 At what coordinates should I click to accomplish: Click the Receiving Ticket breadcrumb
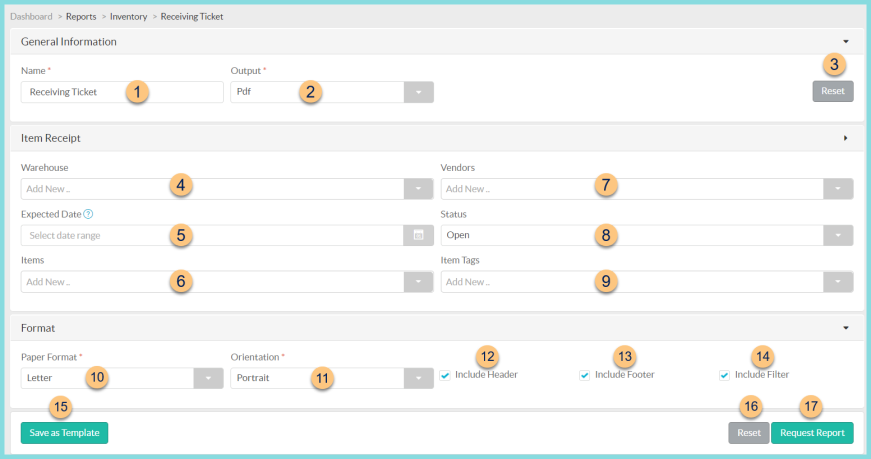(192, 17)
